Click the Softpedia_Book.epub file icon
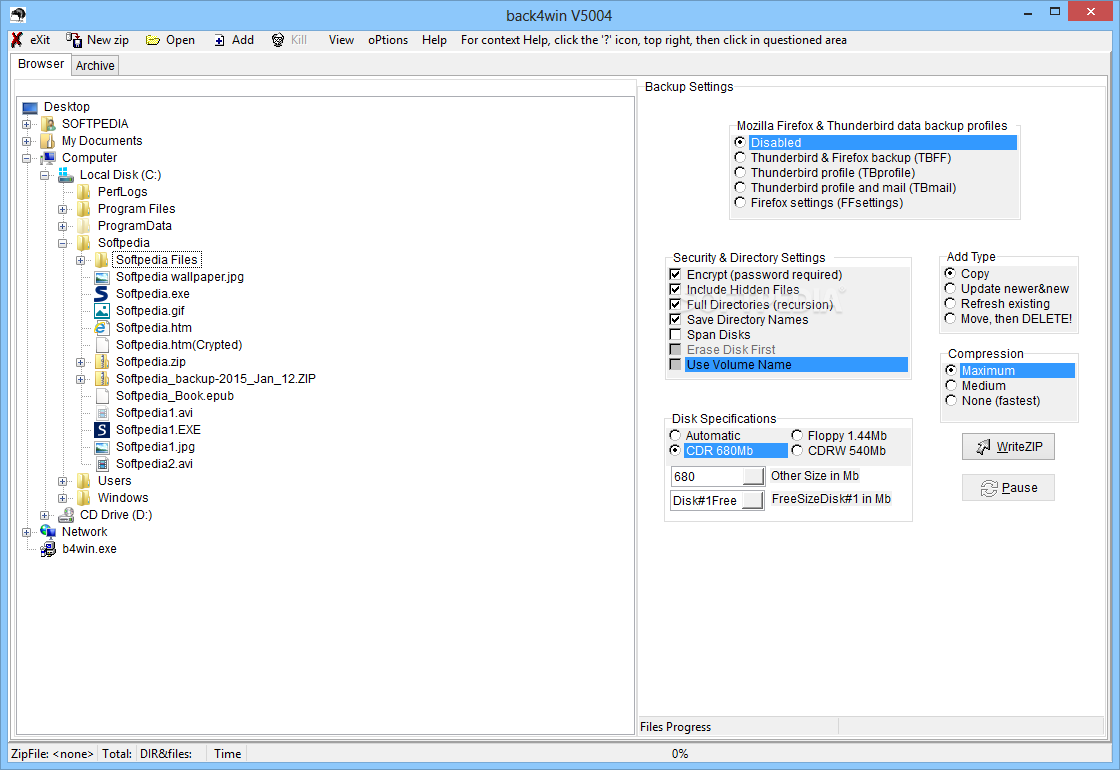The image size is (1120, 770). [102, 396]
